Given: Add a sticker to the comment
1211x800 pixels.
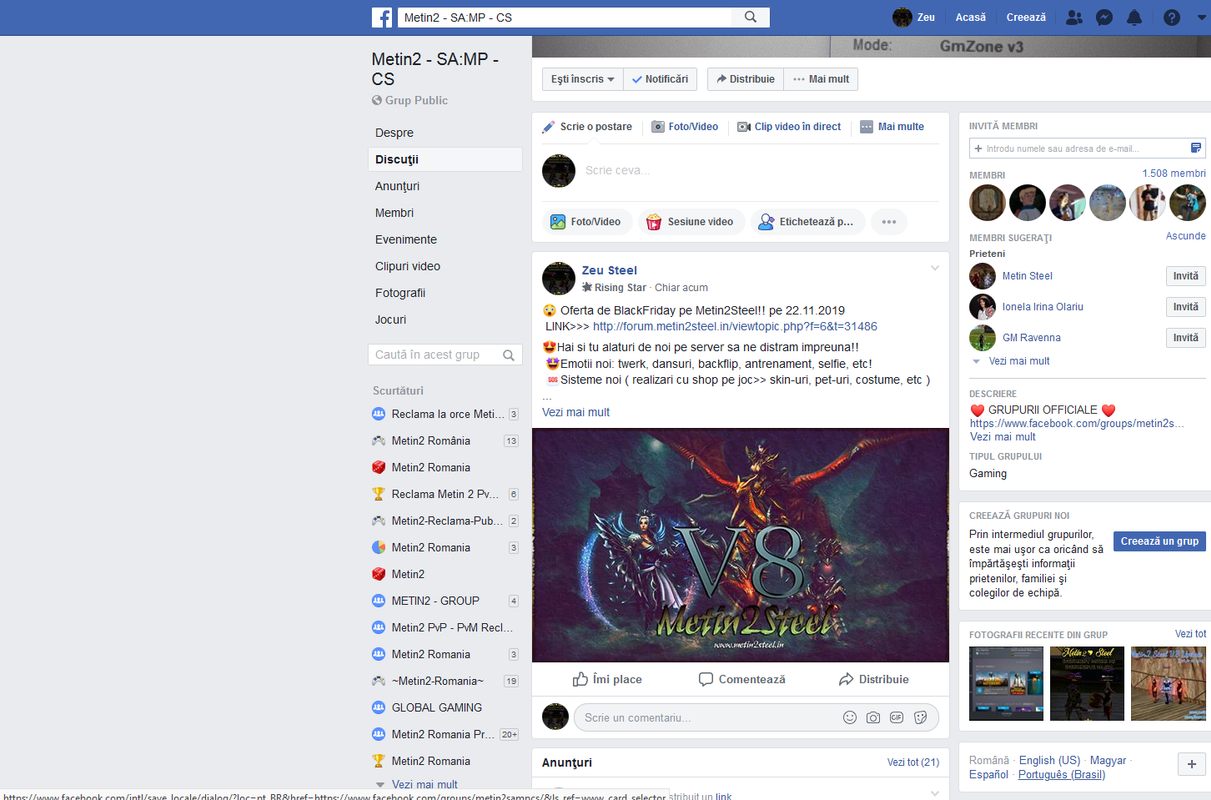Looking at the screenshot, I should 920,718.
